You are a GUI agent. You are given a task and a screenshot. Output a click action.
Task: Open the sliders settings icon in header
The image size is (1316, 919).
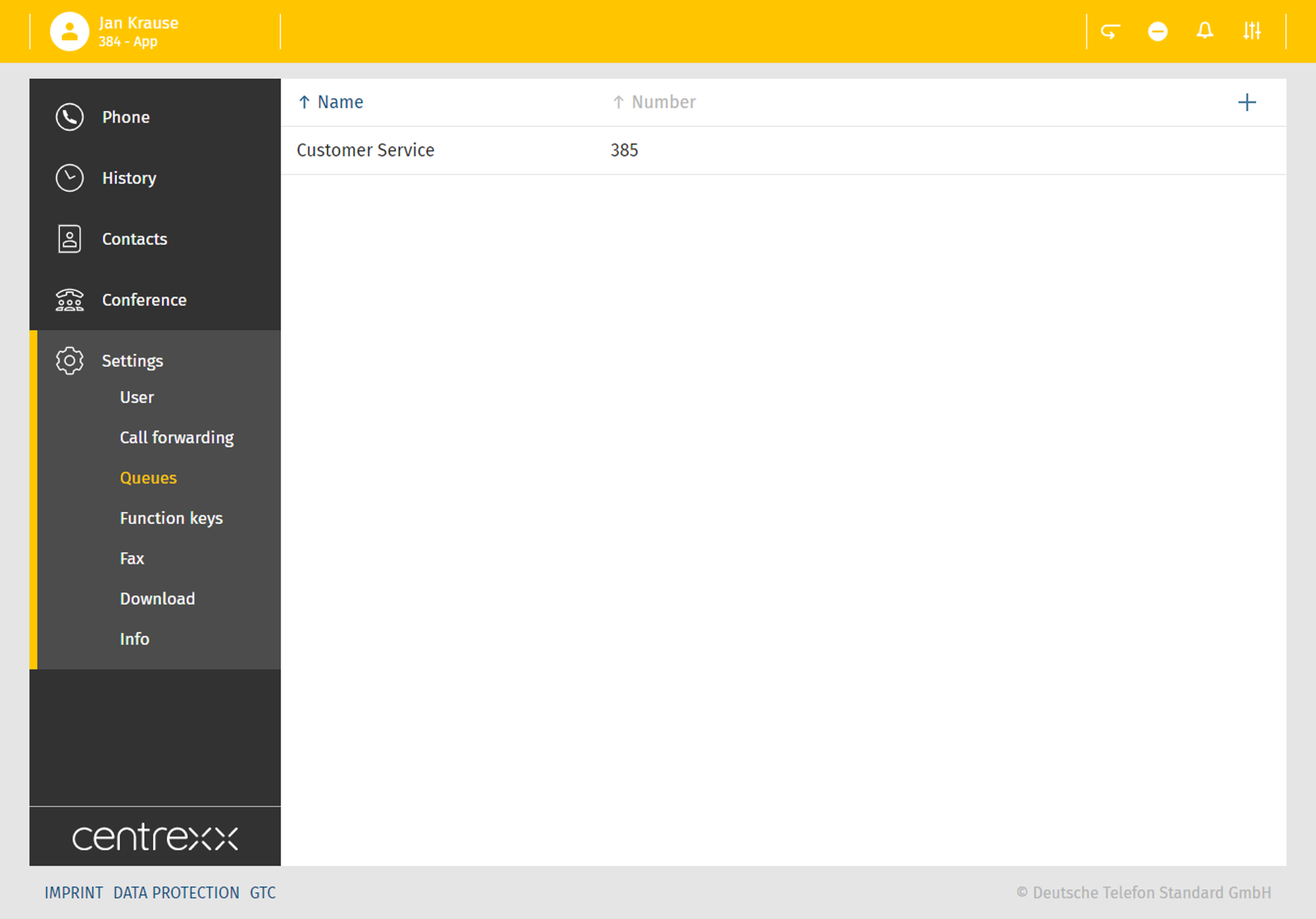click(x=1252, y=31)
